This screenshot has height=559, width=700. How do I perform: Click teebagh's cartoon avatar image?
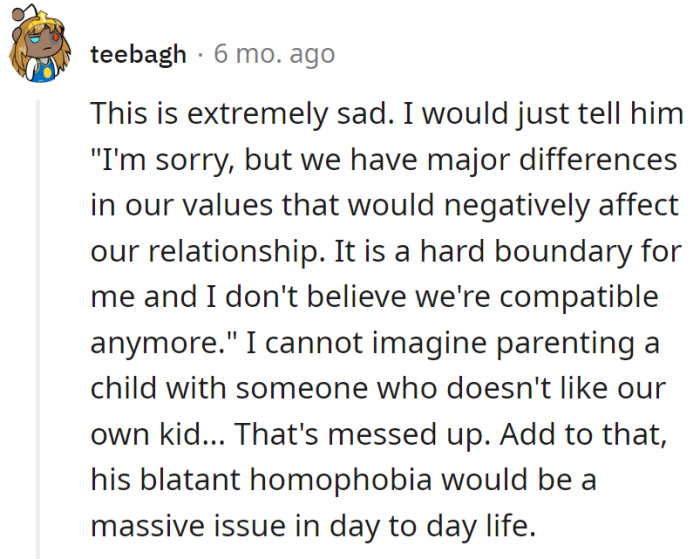tap(39, 52)
